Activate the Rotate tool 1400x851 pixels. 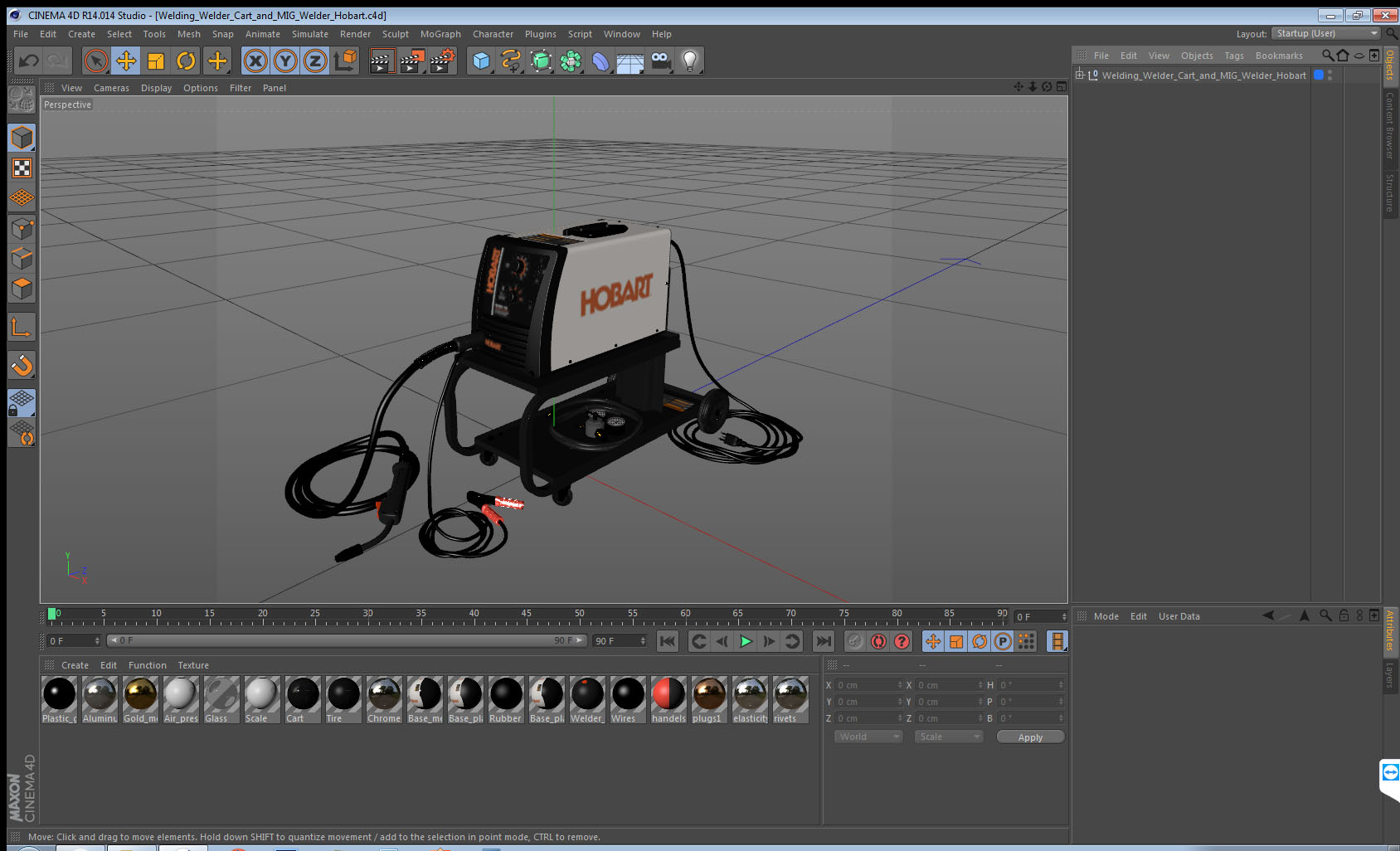[x=186, y=61]
